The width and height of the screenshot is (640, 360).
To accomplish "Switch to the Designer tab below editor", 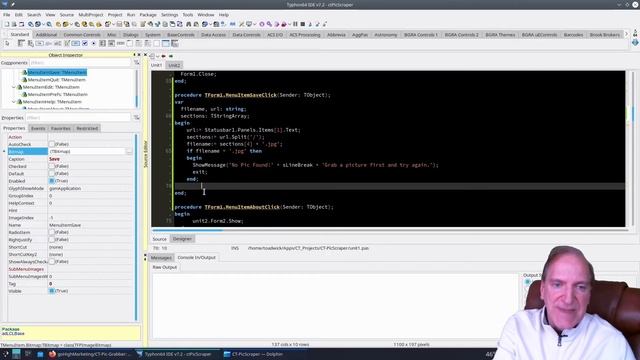I will [x=182, y=239].
